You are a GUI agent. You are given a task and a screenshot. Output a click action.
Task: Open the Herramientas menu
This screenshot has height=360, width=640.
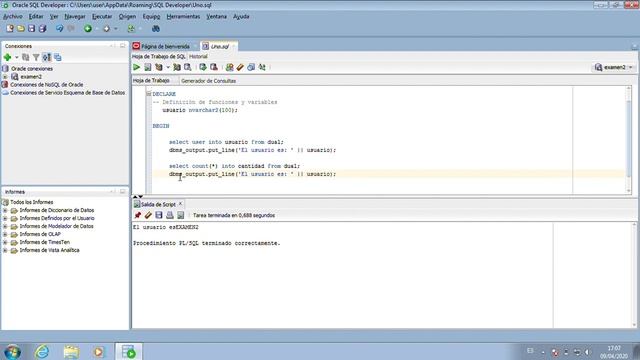183,17
